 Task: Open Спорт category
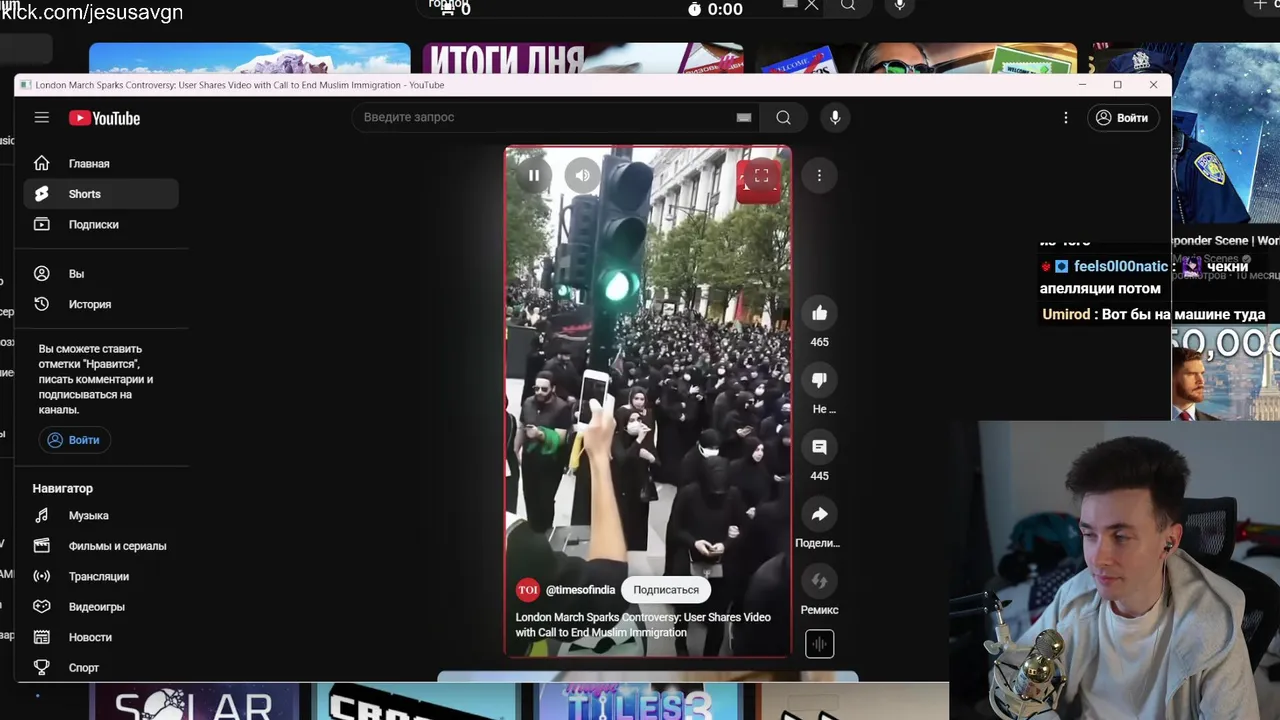101,668
